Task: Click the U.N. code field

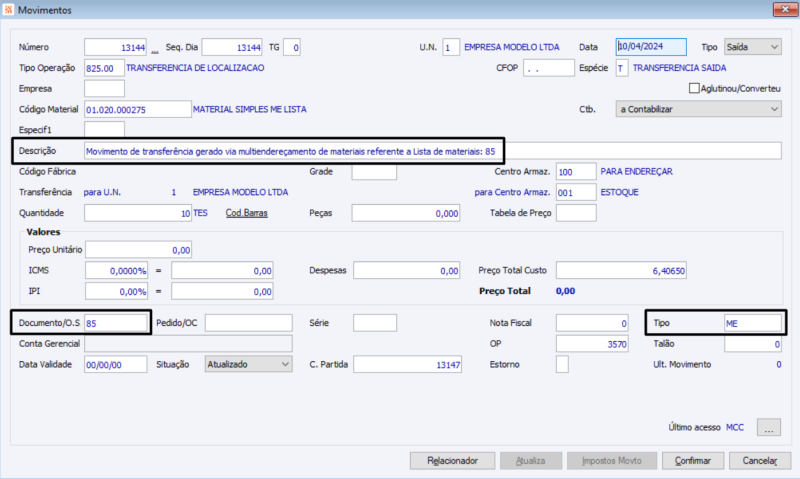Action: tap(451, 47)
